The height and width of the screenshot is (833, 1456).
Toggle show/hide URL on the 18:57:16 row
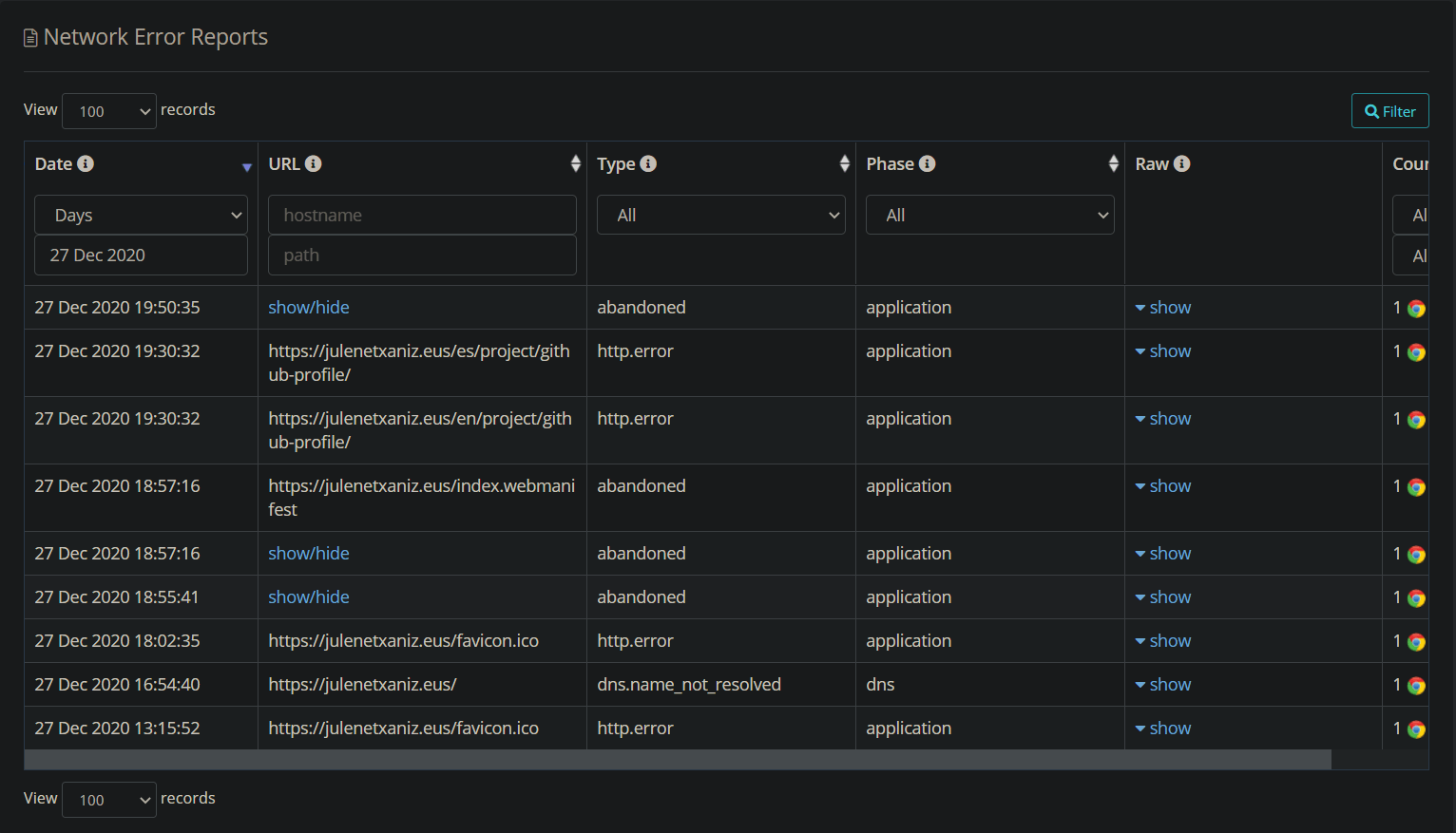[x=309, y=553]
